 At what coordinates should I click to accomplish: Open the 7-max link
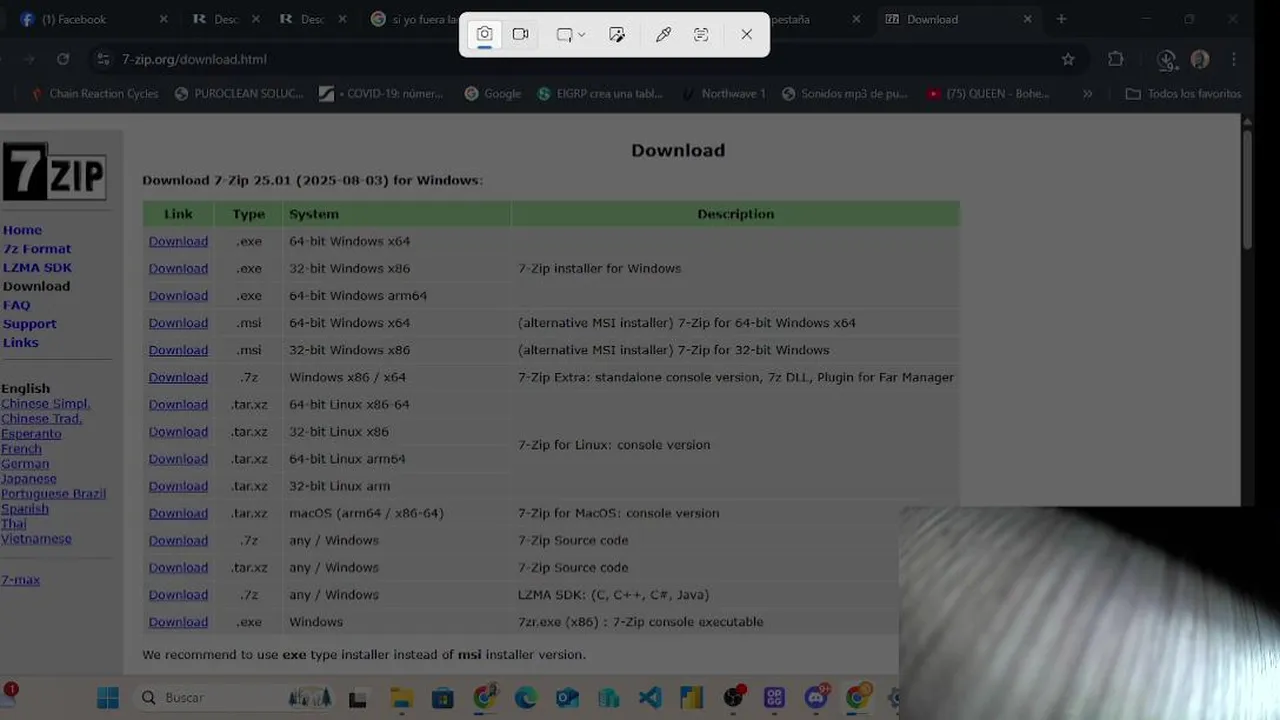(20, 580)
